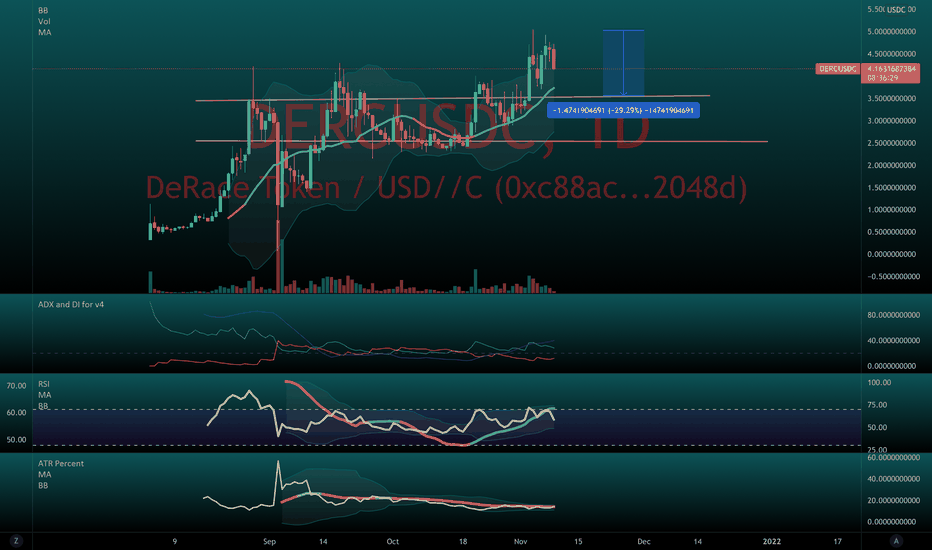Click the 'ADX and DI for v4' indicator title
This screenshot has width=932, height=550.
pyautogui.click(x=71, y=304)
